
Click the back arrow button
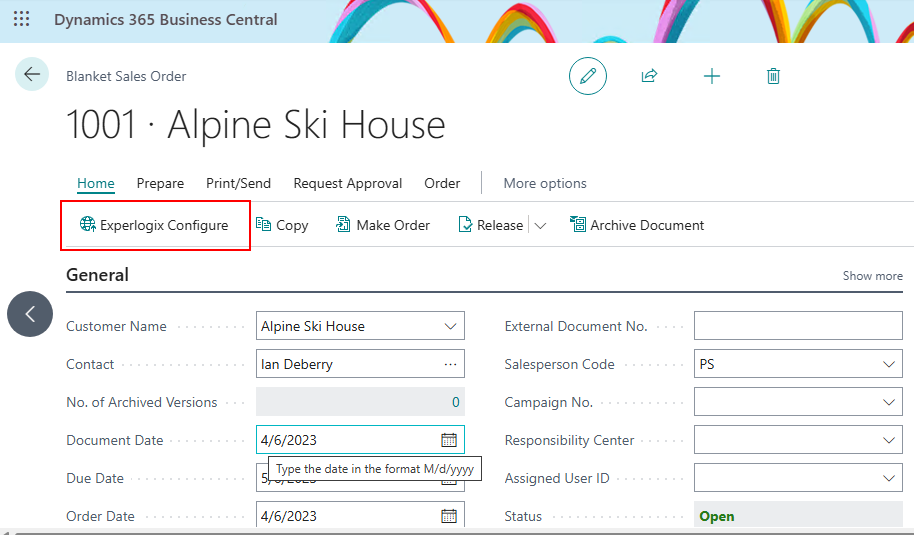click(31, 74)
